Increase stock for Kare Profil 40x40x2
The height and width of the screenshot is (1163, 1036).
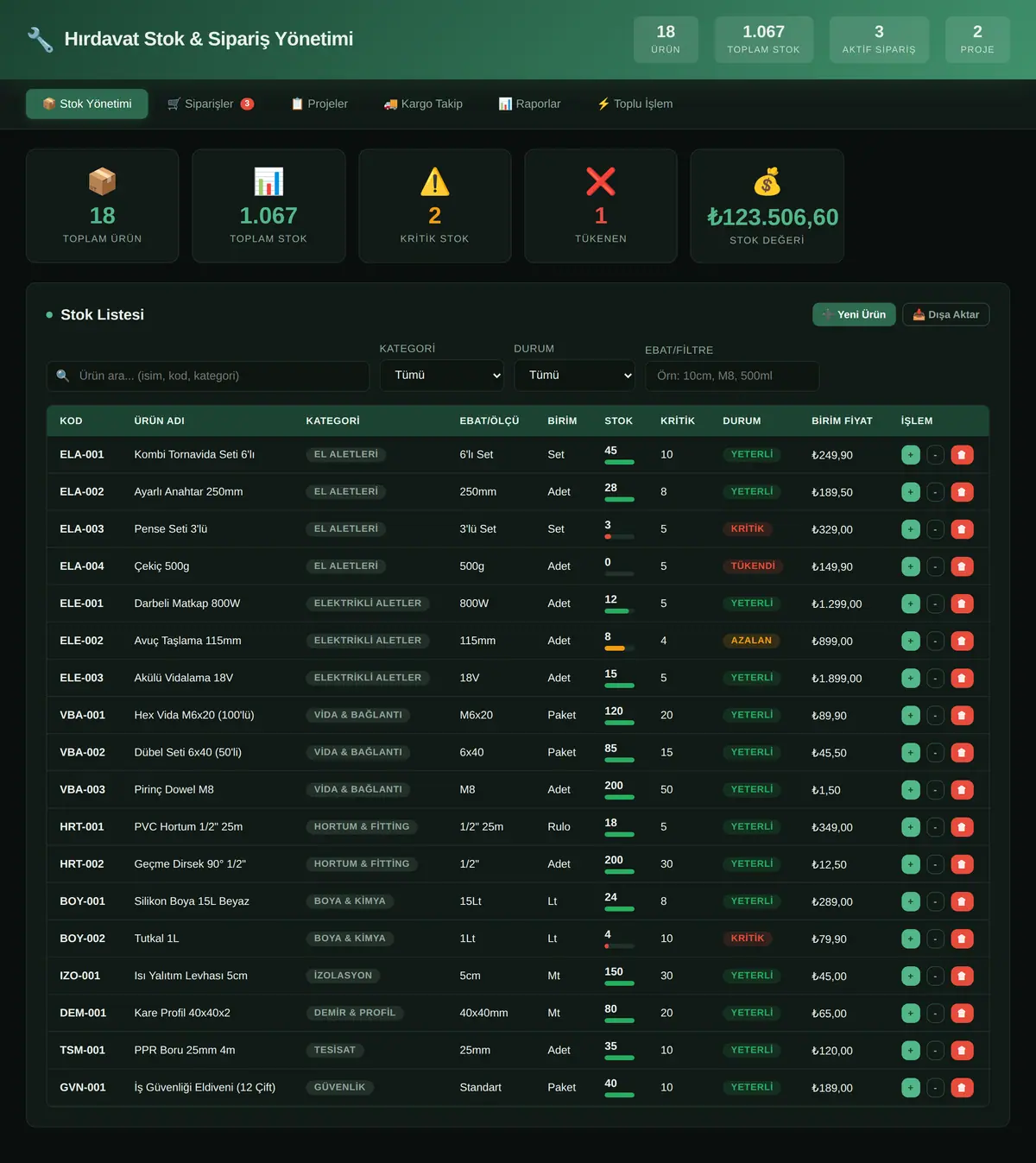[x=910, y=1013]
